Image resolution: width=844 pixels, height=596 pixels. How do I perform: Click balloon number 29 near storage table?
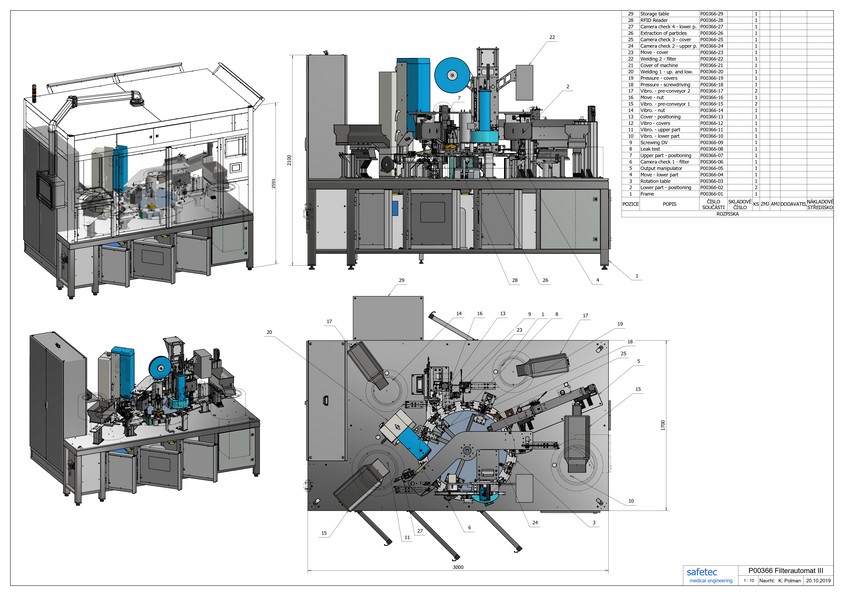coord(401,283)
